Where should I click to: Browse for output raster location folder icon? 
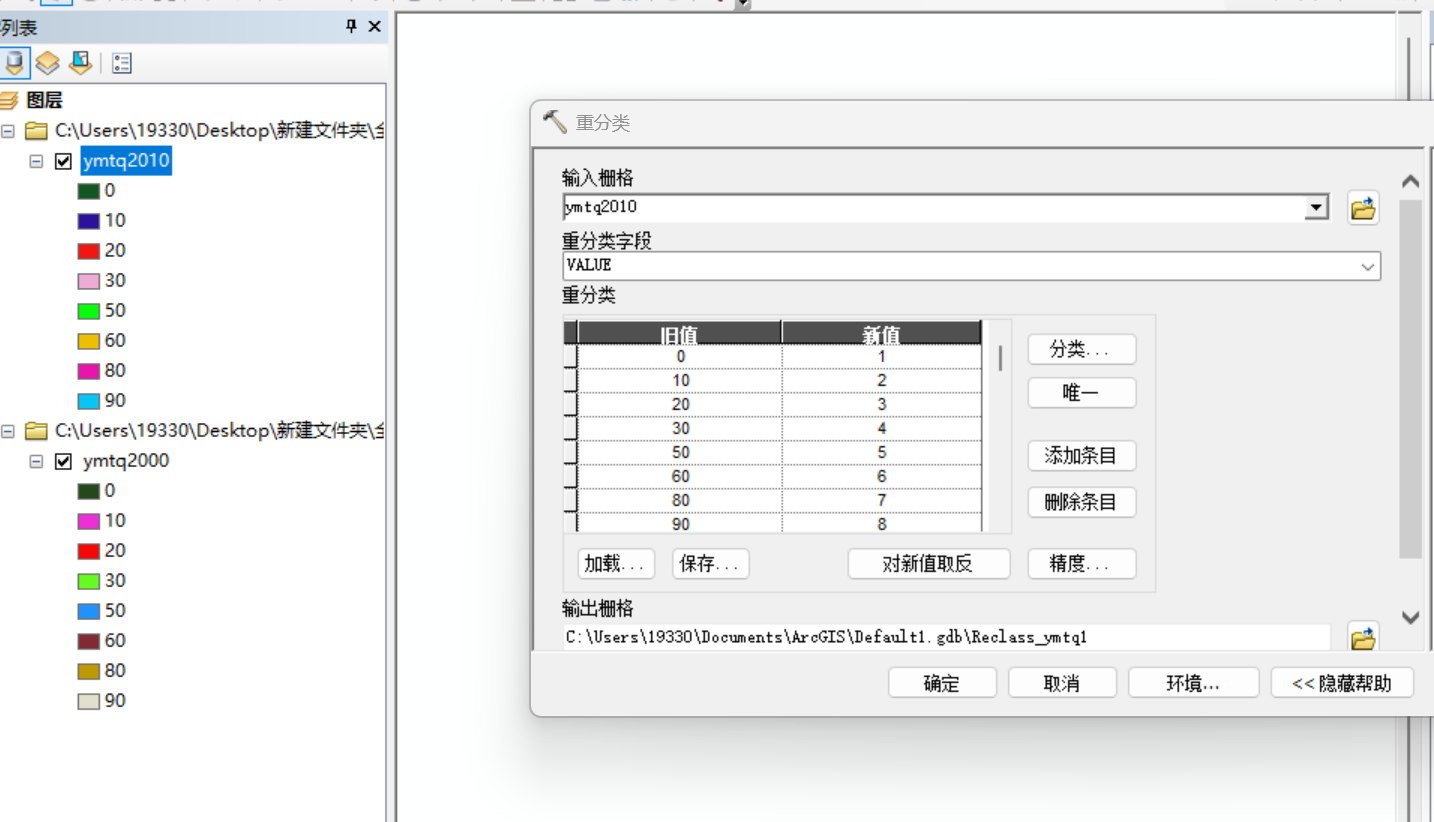(x=1363, y=637)
